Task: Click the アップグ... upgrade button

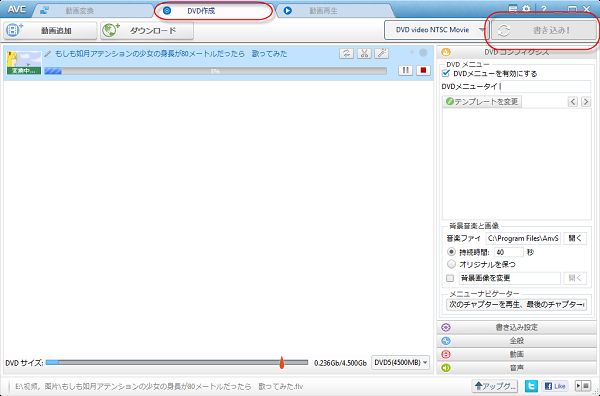Action: click(495, 386)
